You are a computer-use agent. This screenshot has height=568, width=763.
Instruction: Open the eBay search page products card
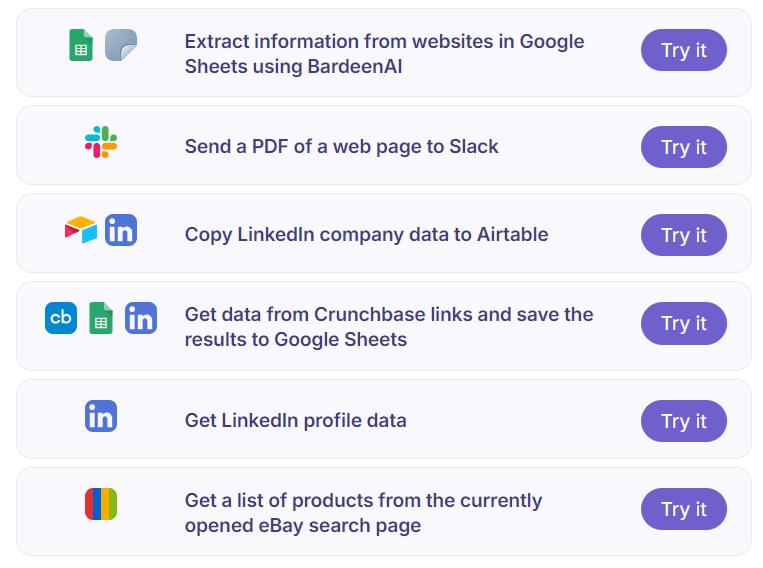click(384, 512)
